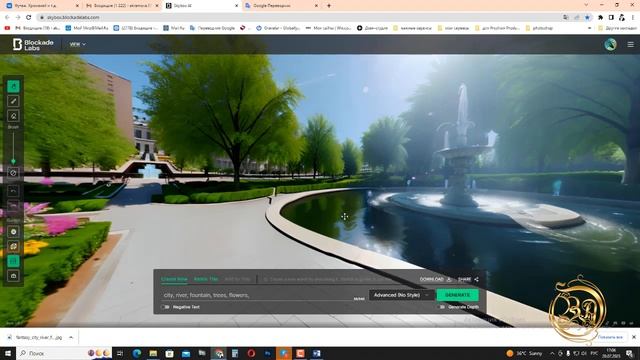Click the skybox.blockadelabs.com address bar
This screenshot has width=640, height=360.
[73, 17]
